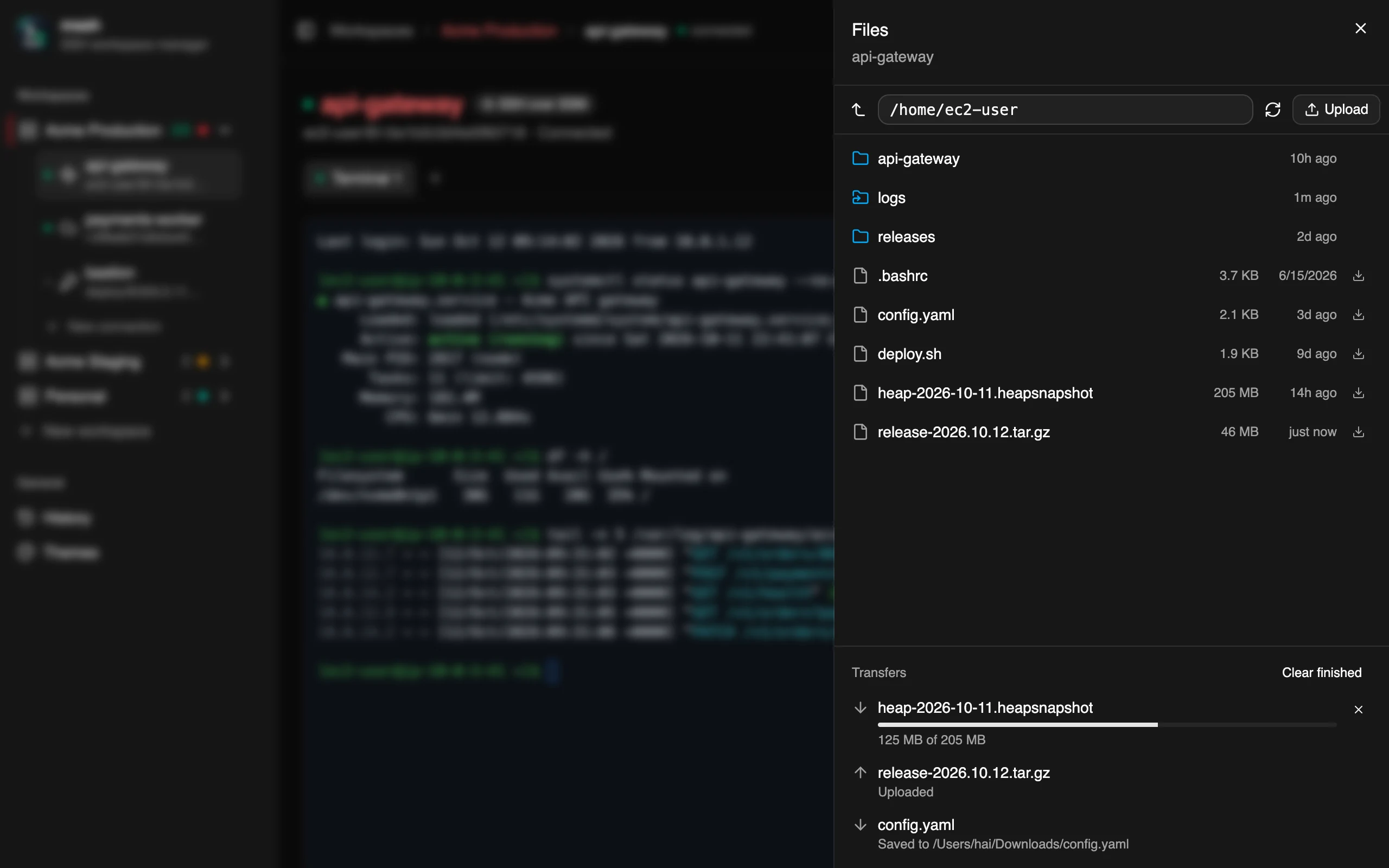Open the api-gateway folder
1389x868 pixels.
coord(1111,158)
